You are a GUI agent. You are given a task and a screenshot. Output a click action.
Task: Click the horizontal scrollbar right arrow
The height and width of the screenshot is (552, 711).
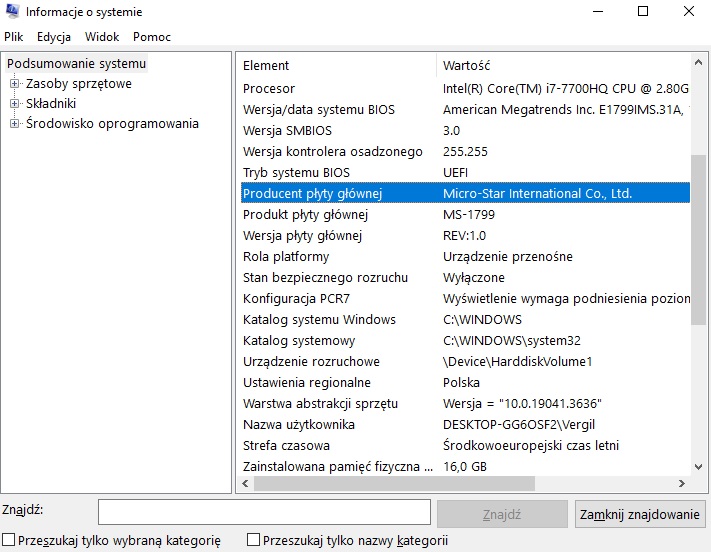click(682, 485)
